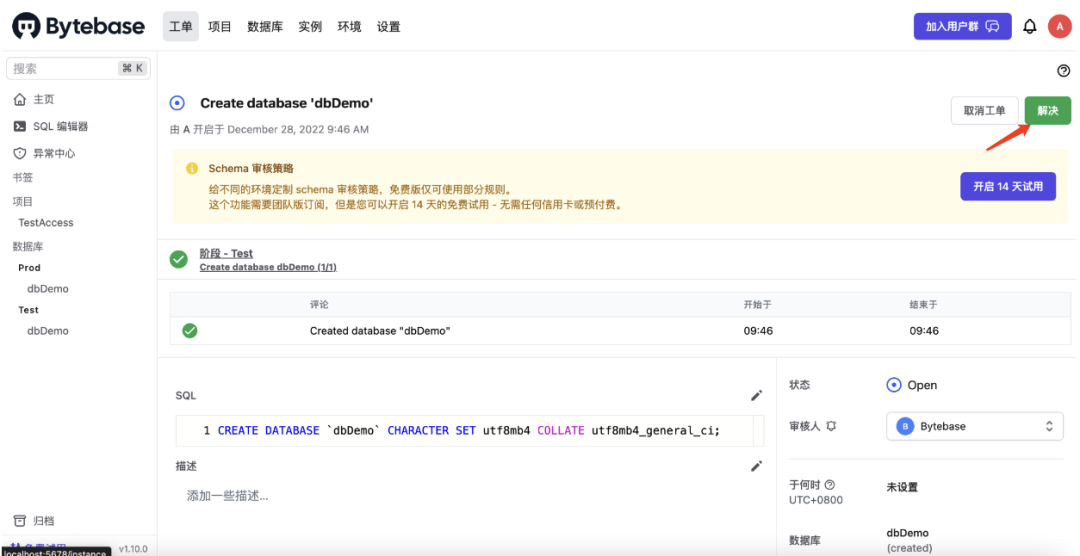The width and height of the screenshot is (1080, 556).
Task: Click the 添加一些描述 description field
Action: click(x=227, y=495)
